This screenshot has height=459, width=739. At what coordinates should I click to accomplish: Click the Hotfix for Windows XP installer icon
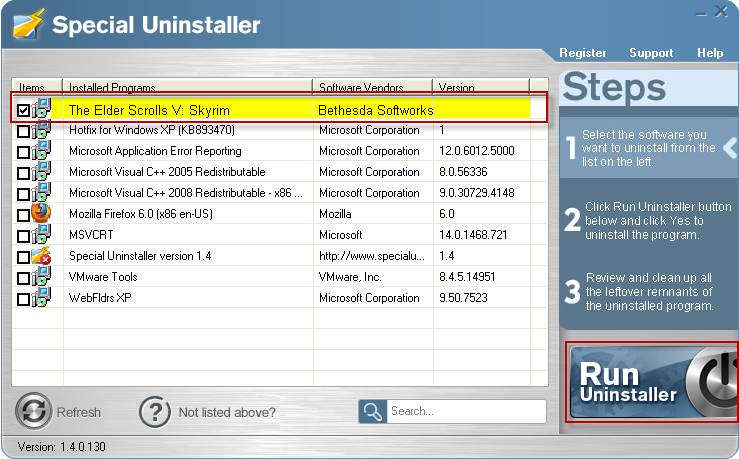tap(41, 130)
